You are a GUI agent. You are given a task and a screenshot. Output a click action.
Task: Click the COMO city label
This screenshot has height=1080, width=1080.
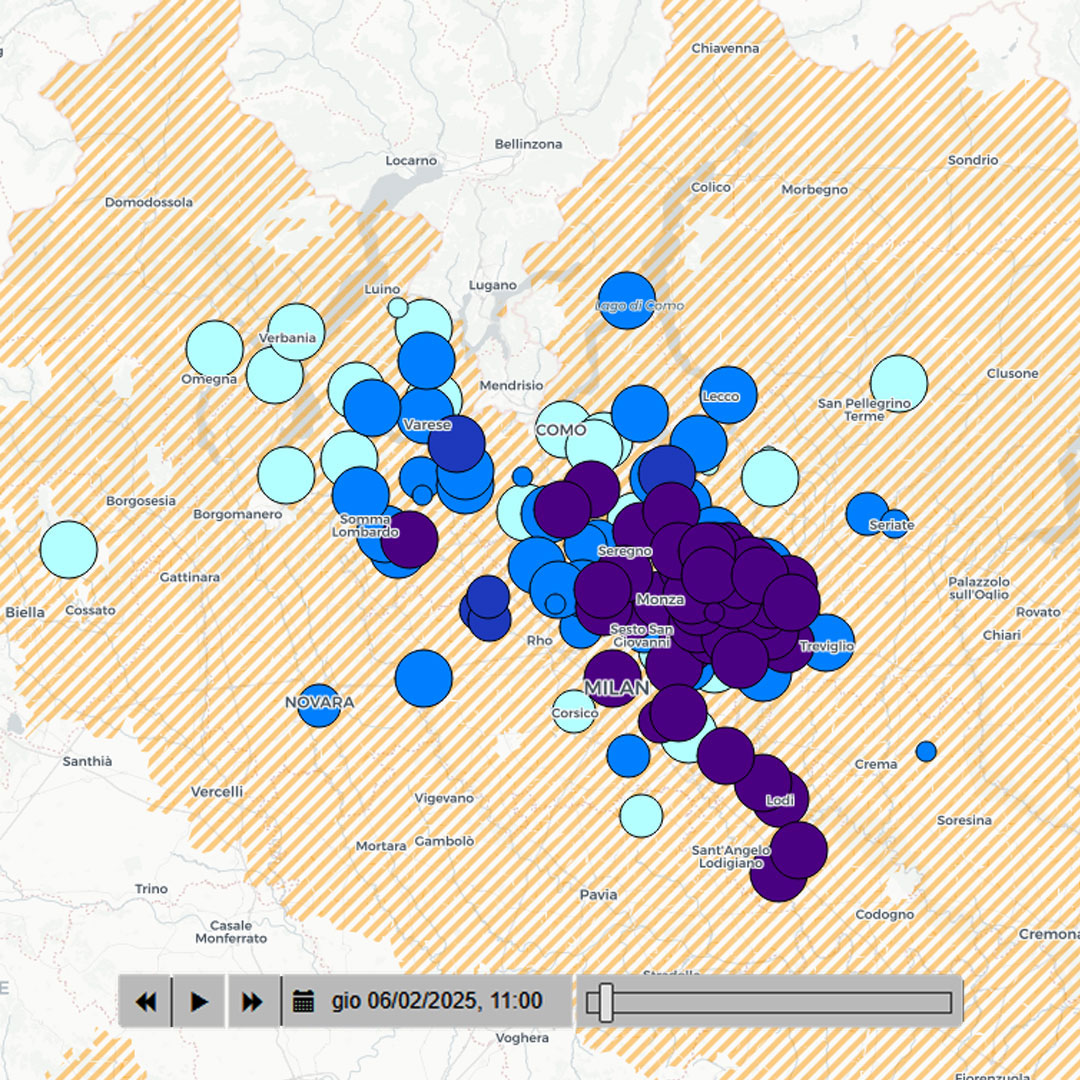tap(561, 430)
